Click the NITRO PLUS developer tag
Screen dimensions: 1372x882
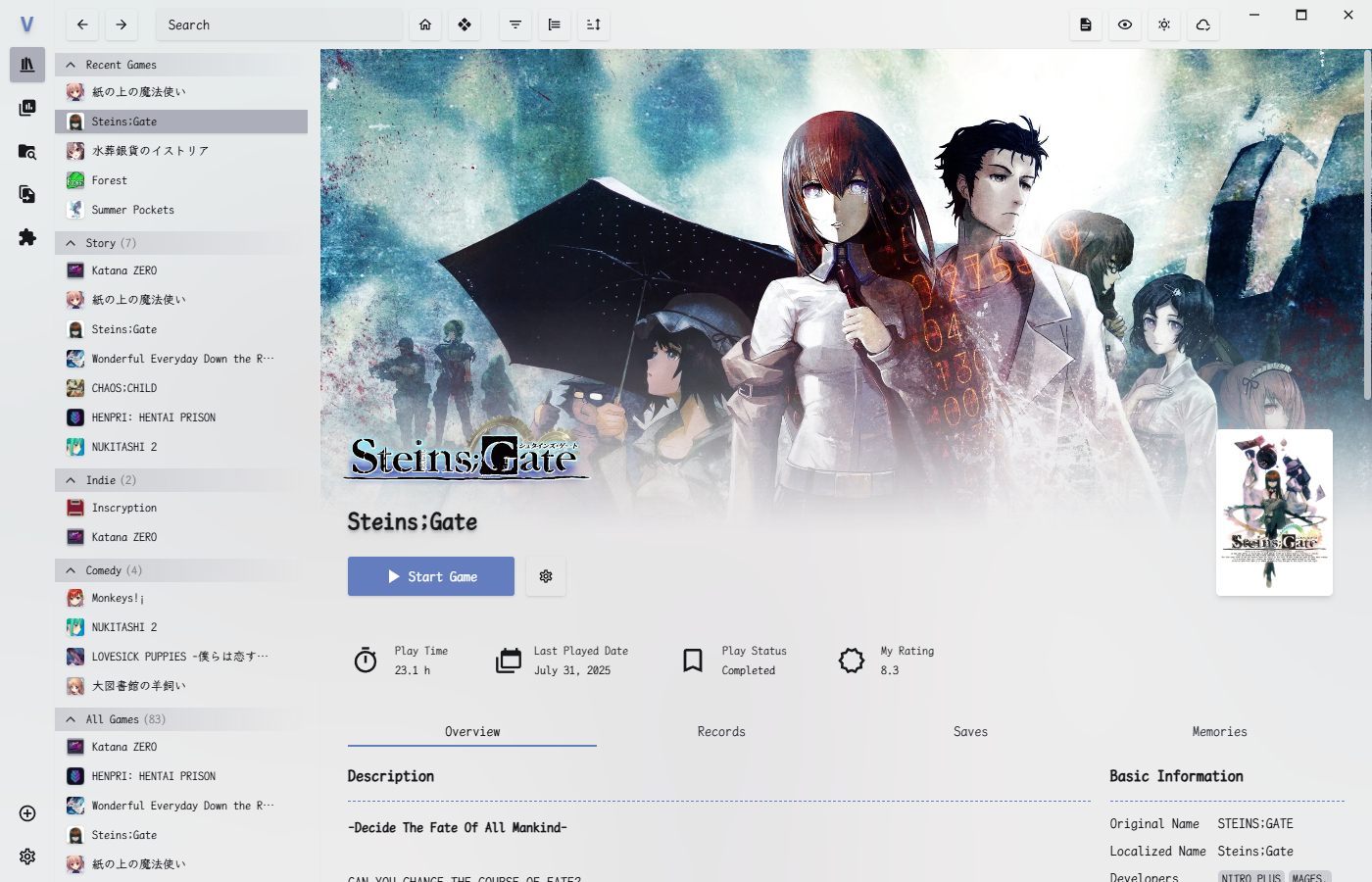click(1250, 877)
